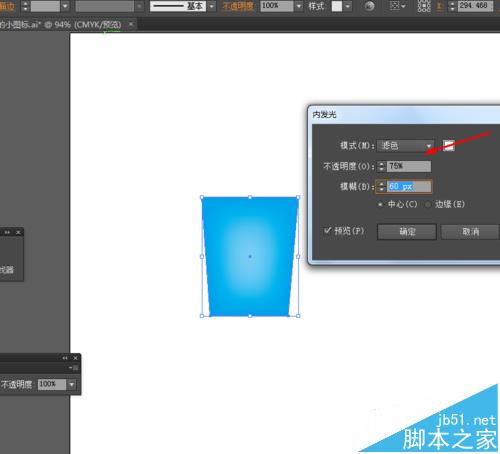This screenshot has width=500, height=454.
Task: Click the top-center selection handle of shape
Action: 250,197
